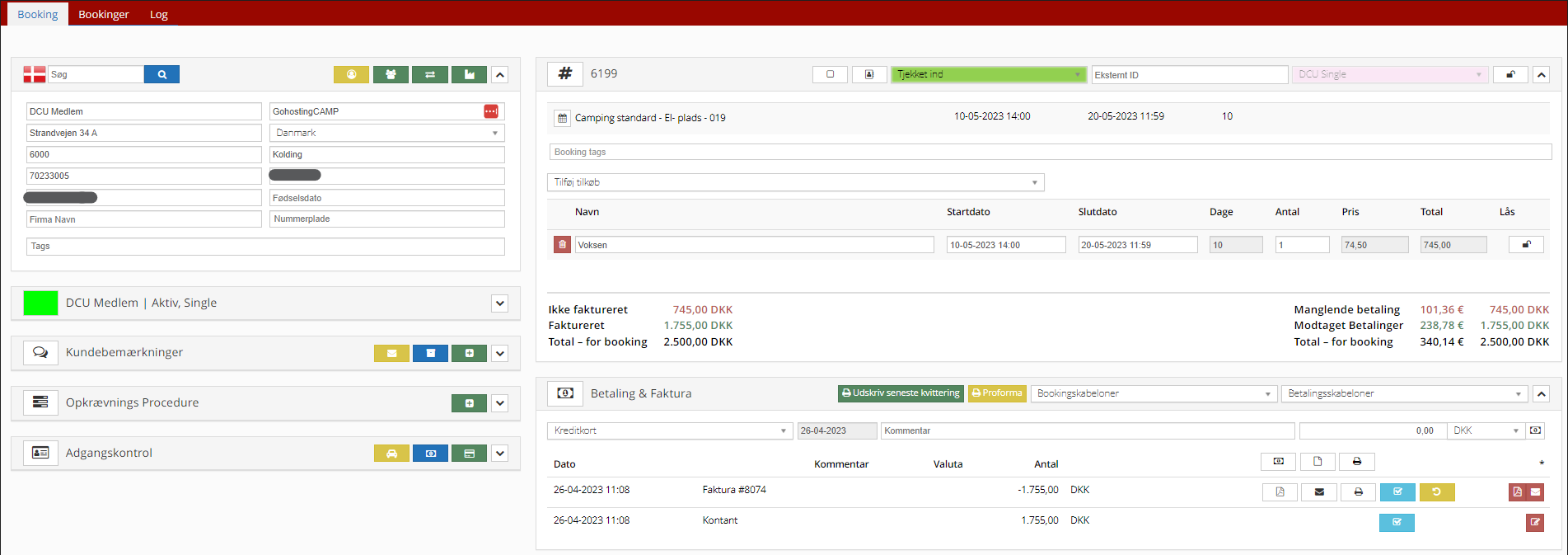Click the red edit icon on Kontant row
This screenshot has width=1568, height=555.
point(1534,522)
